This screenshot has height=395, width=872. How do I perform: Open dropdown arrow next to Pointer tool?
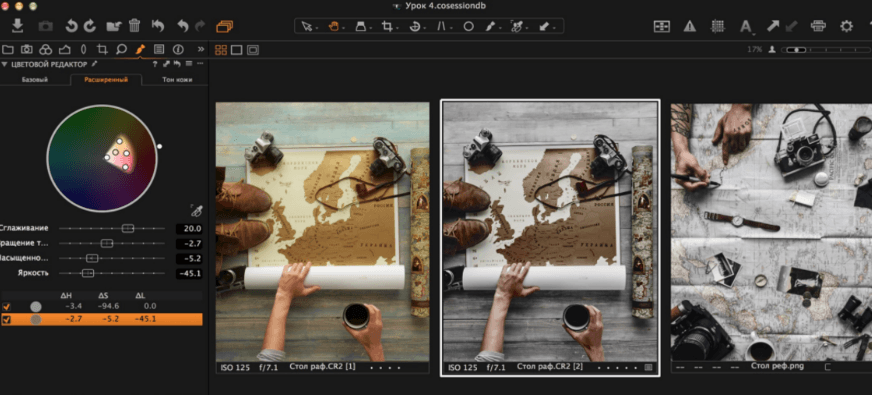point(316,28)
